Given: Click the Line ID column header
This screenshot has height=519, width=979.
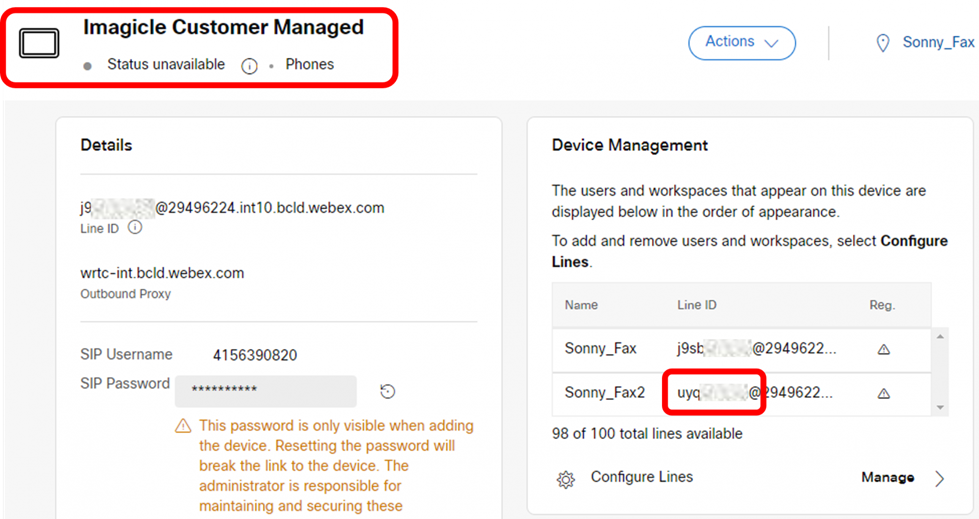Looking at the screenshot, I should pyautogui.click(x=696, y=305).
